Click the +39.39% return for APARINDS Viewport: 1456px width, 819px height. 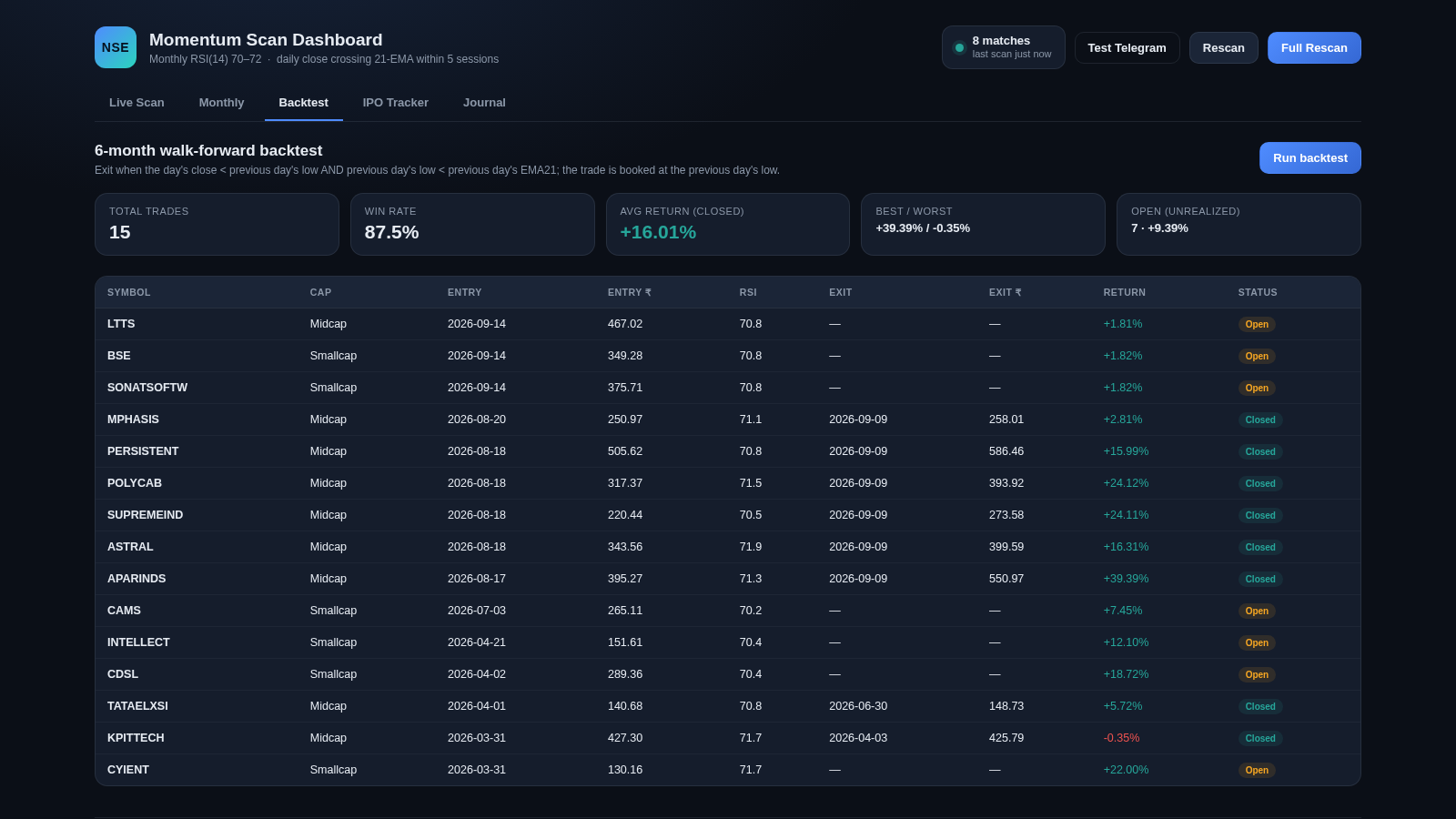coord(1126,579)
